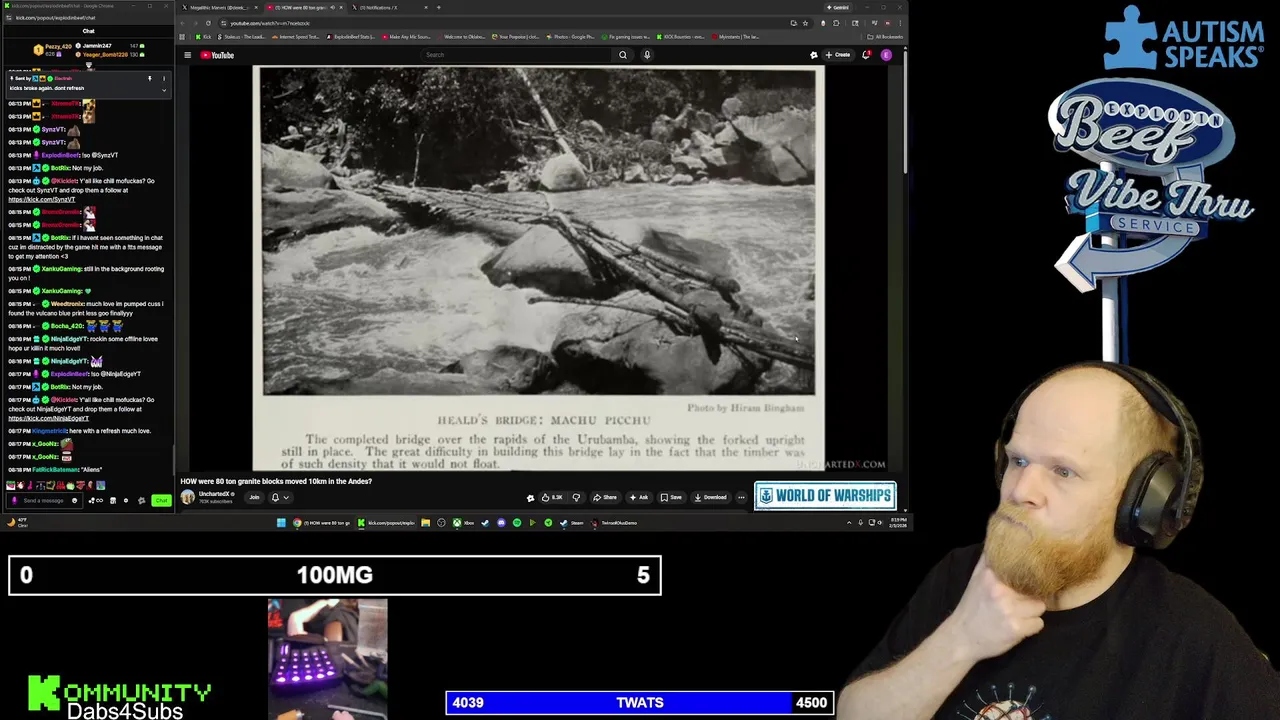Switch to the Notifications / X tab

(x=390, y=7)
